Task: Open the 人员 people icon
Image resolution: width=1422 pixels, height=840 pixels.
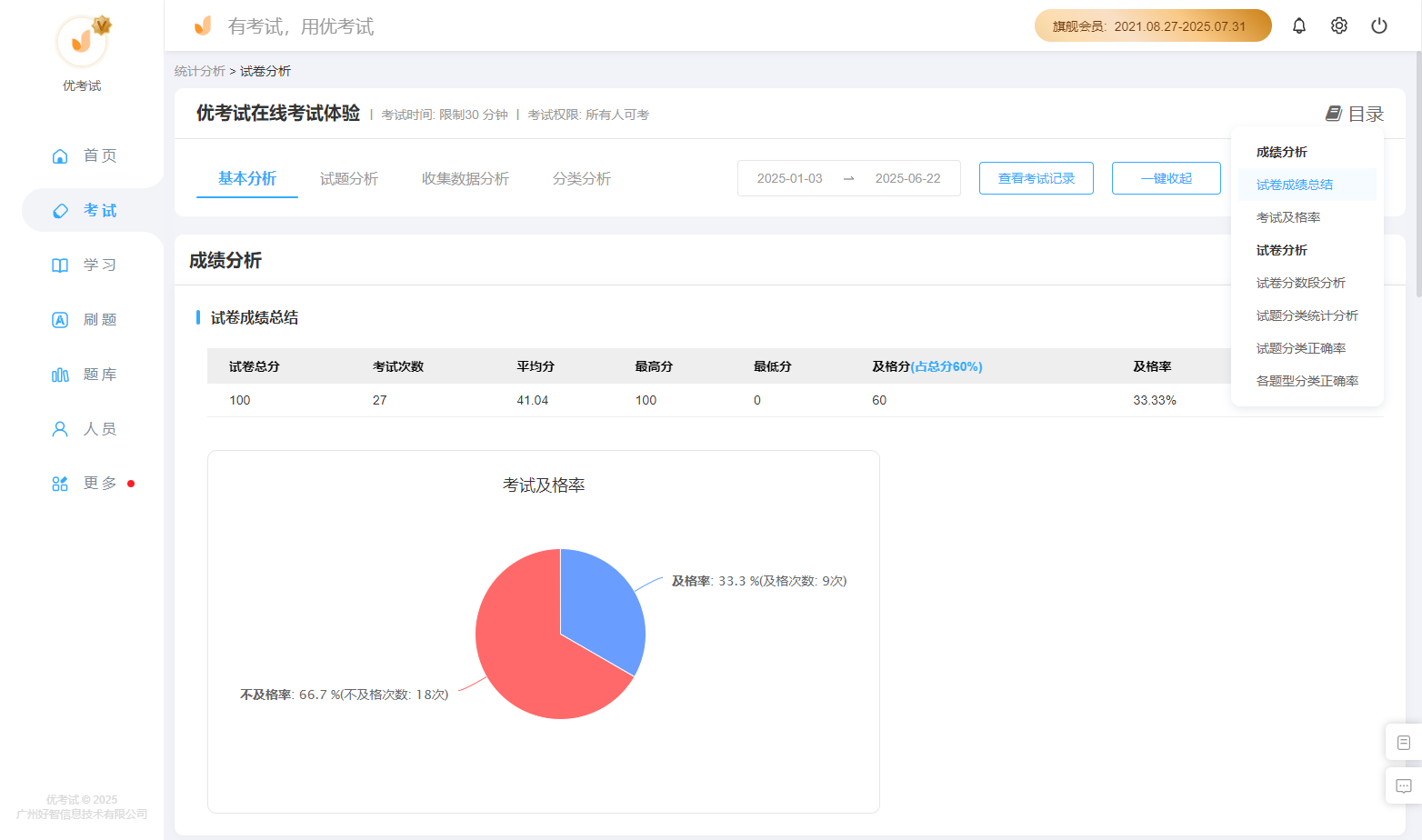Action: coord(60,429)
